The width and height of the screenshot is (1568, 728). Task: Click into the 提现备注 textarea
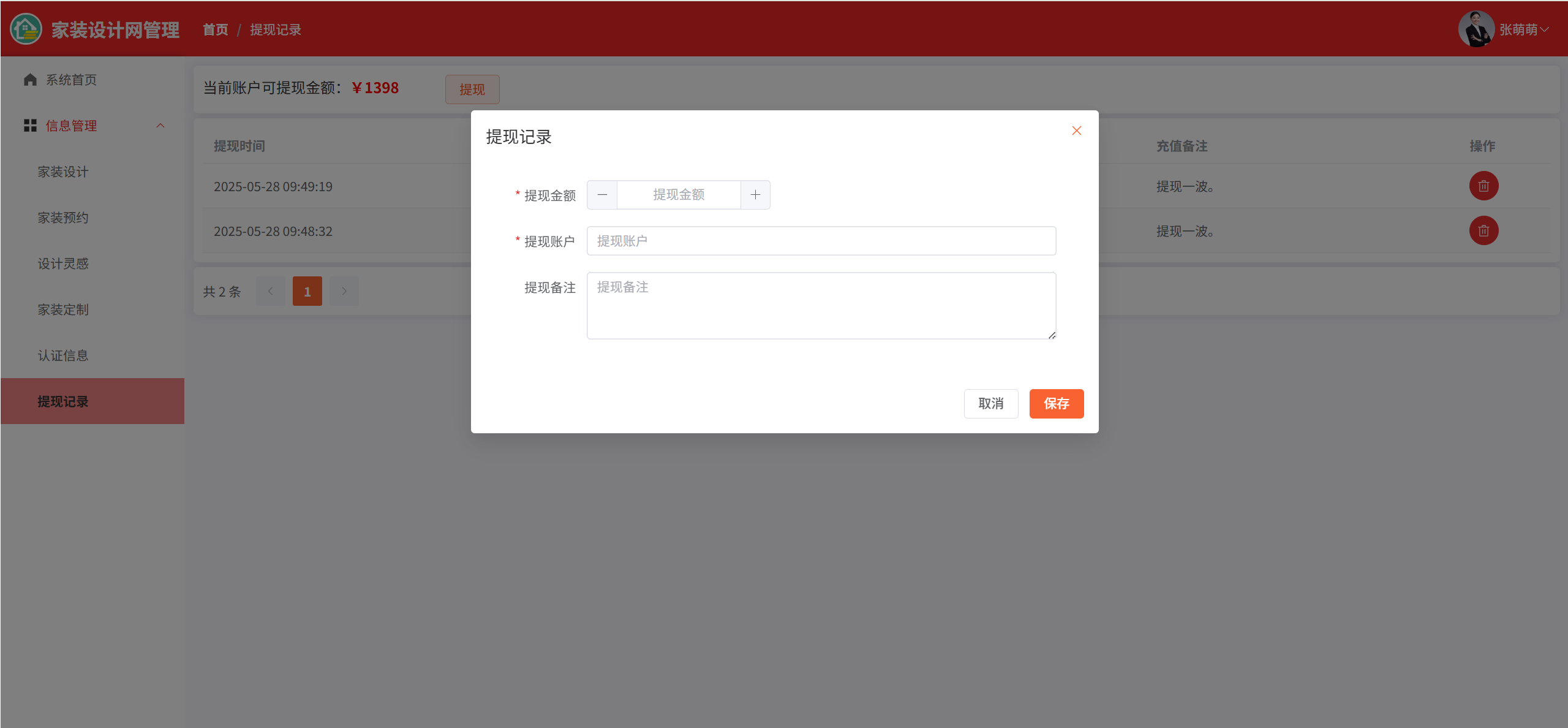821,306
